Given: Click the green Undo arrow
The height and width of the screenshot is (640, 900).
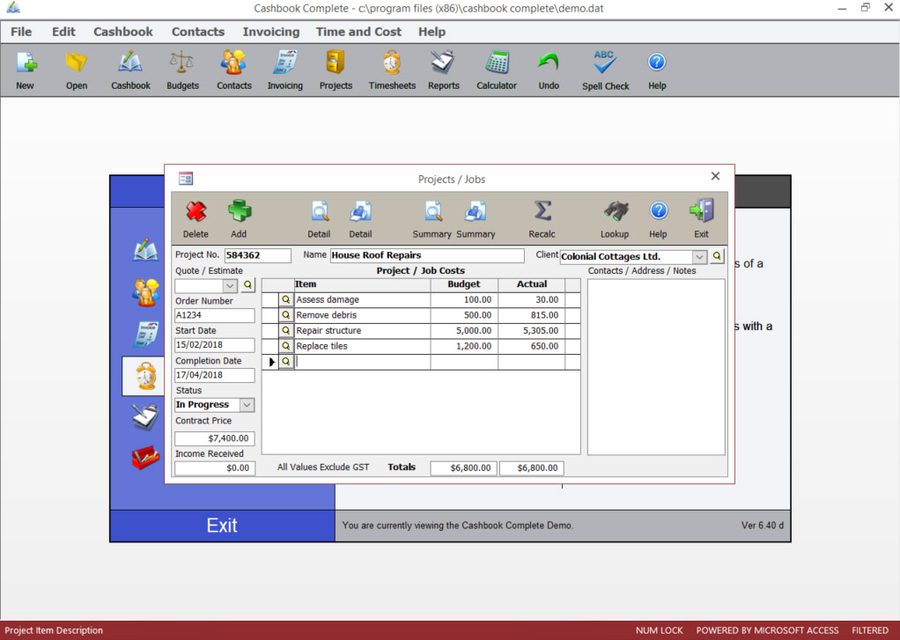Looking at the screenshot, I should coord(548,63).
